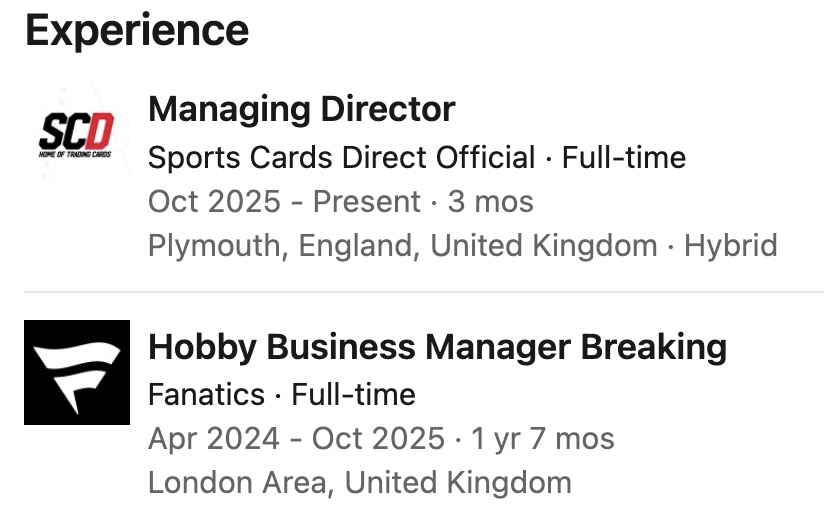Viewport: 824px width, 518px height.
Task: Click the Apr 2024 start date
Action: (214, 439)
